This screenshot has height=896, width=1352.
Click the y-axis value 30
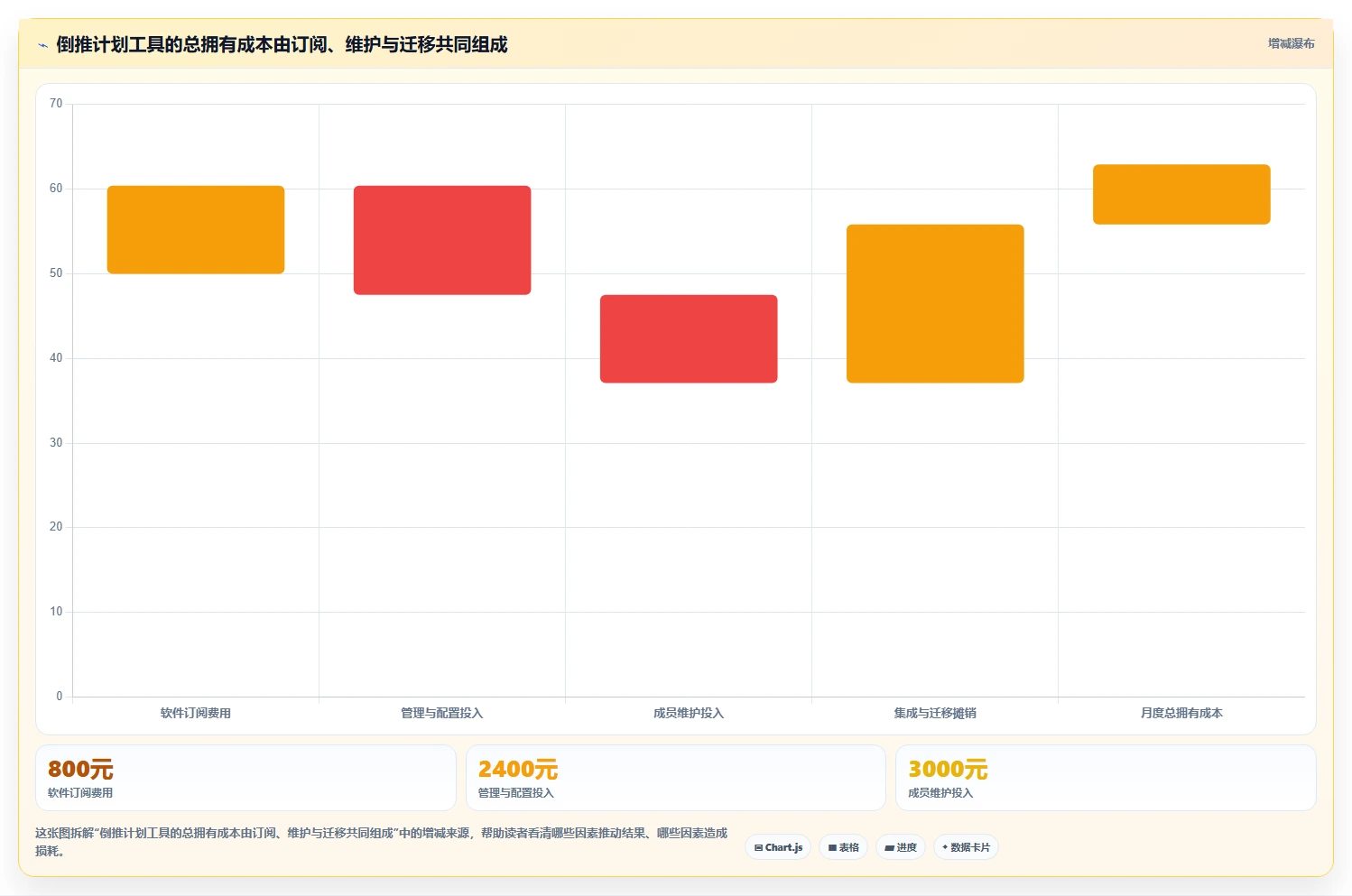(56, 443)
